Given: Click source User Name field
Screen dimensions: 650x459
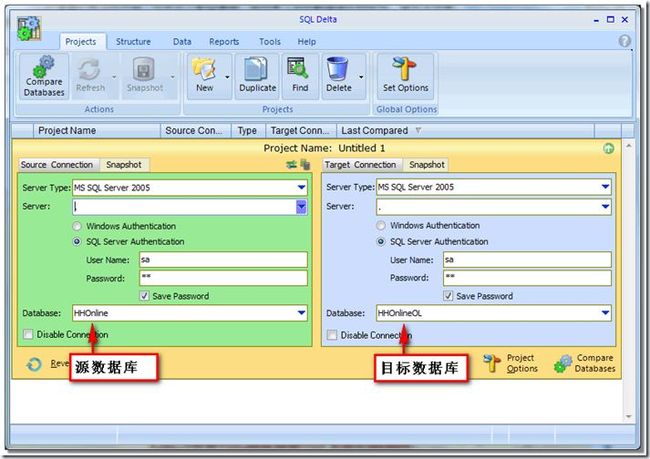Looking at the screenshot, I should (x=223, y=260).
